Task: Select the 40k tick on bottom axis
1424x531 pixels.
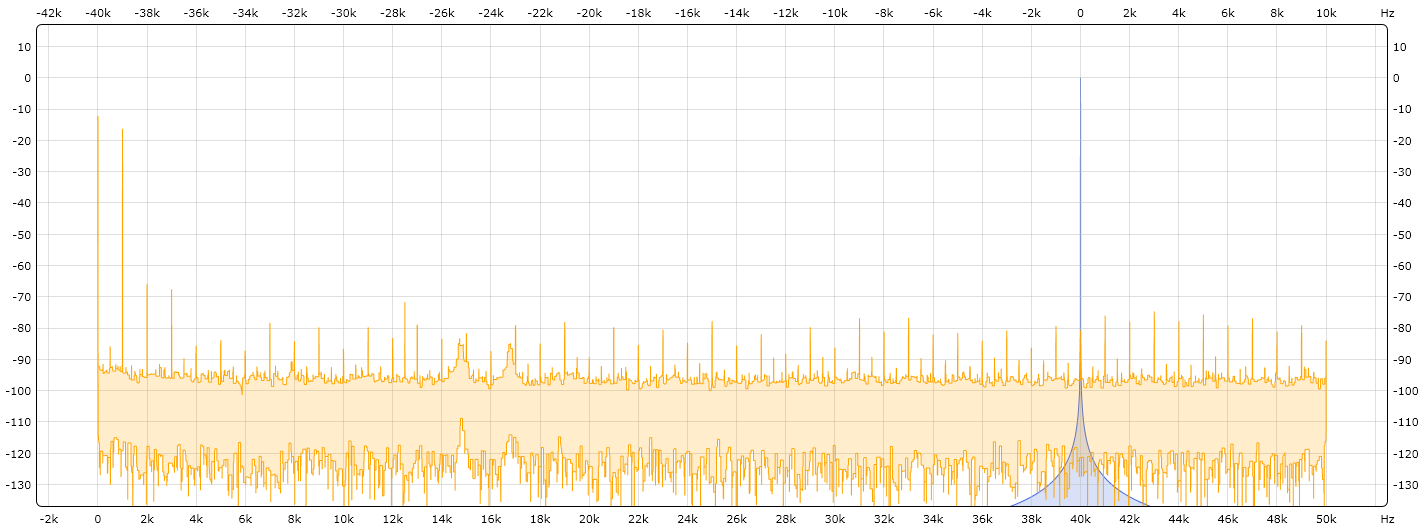Action: 1080,519
